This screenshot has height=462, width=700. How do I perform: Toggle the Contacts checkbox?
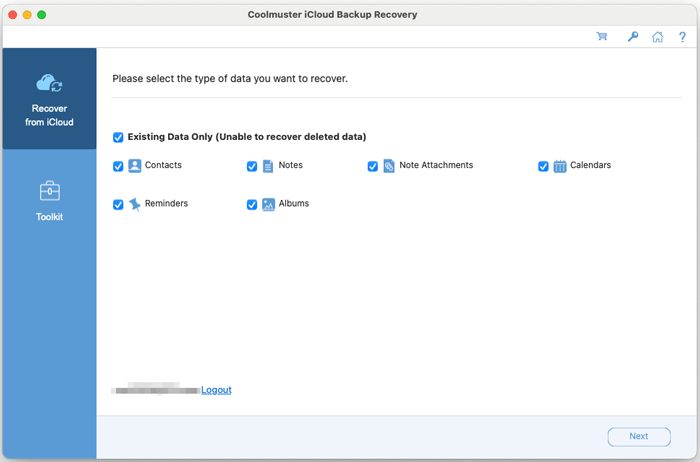118,166
